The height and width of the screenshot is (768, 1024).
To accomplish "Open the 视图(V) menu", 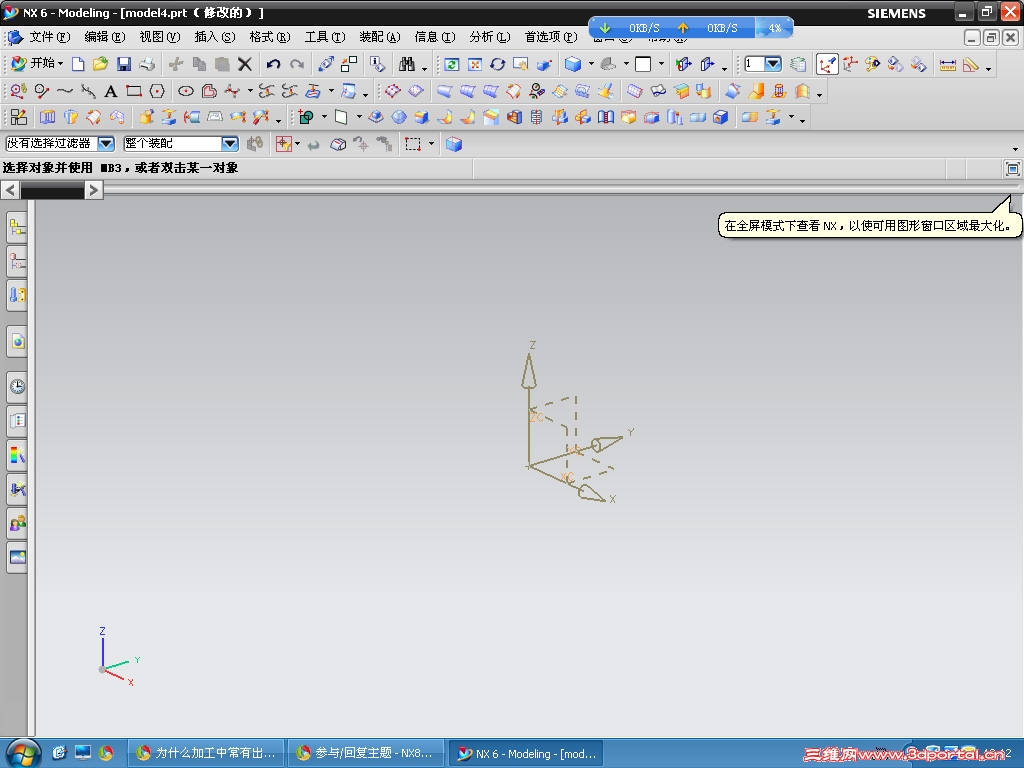I will click(159, 37).
